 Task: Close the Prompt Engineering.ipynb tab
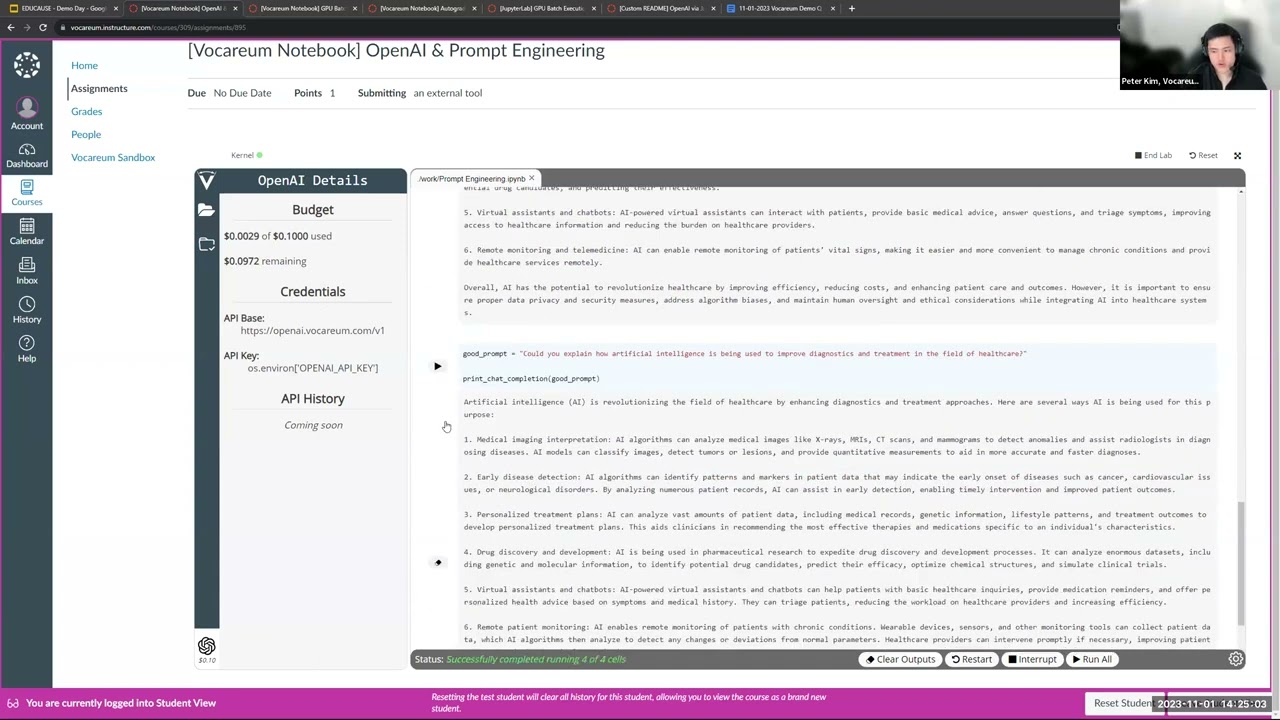(x=531, y=179)
